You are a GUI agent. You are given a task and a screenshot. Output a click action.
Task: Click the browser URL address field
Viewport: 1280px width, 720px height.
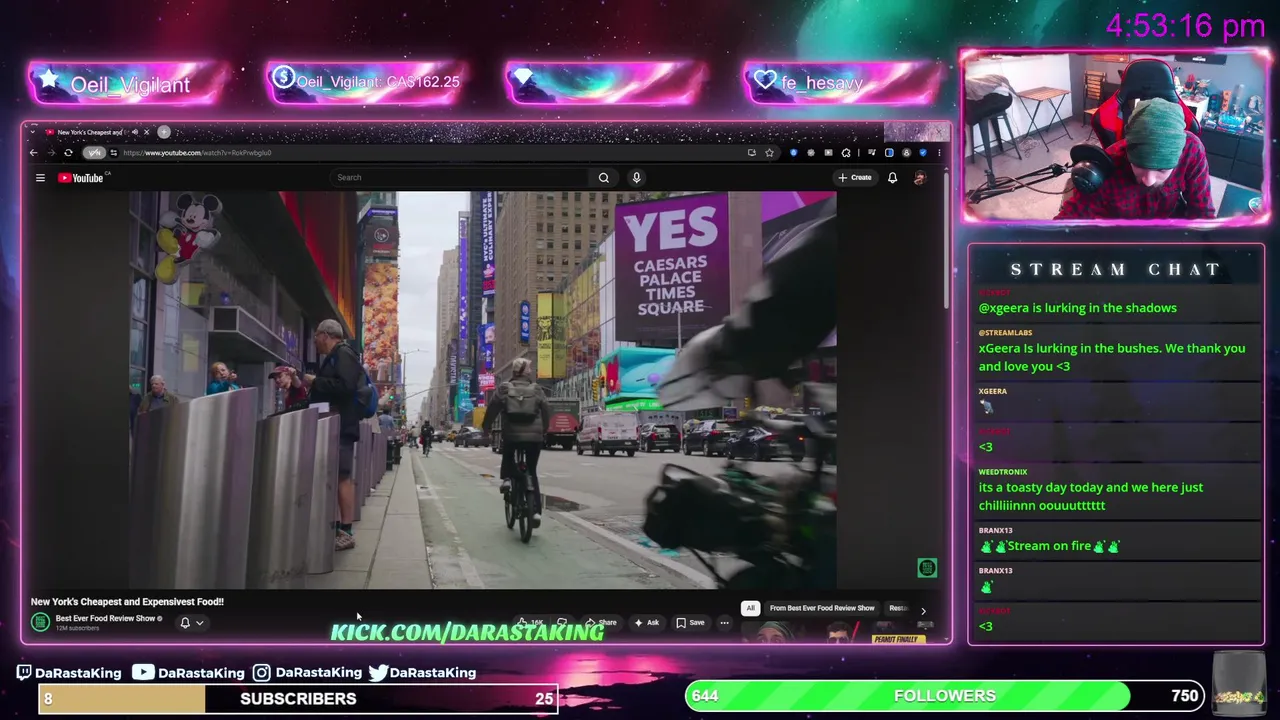(430, 153)
